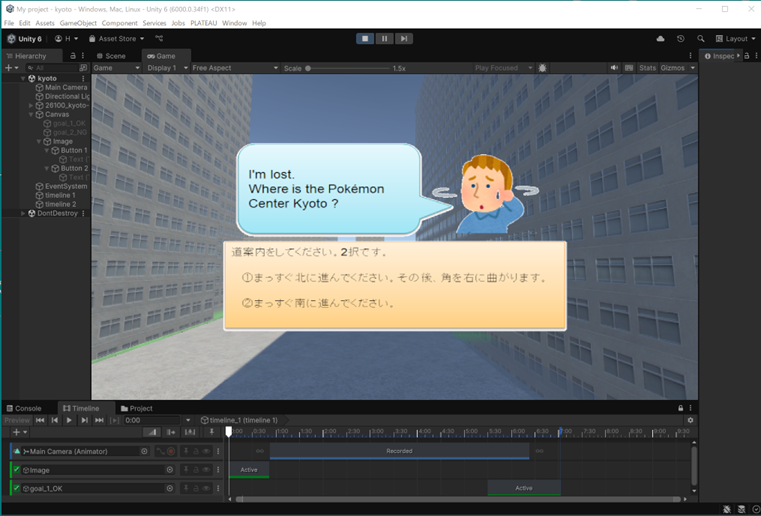Click the record button on Main Camera track
The height and width of the screenshot is (516, 761).
[x=171, y=451]
